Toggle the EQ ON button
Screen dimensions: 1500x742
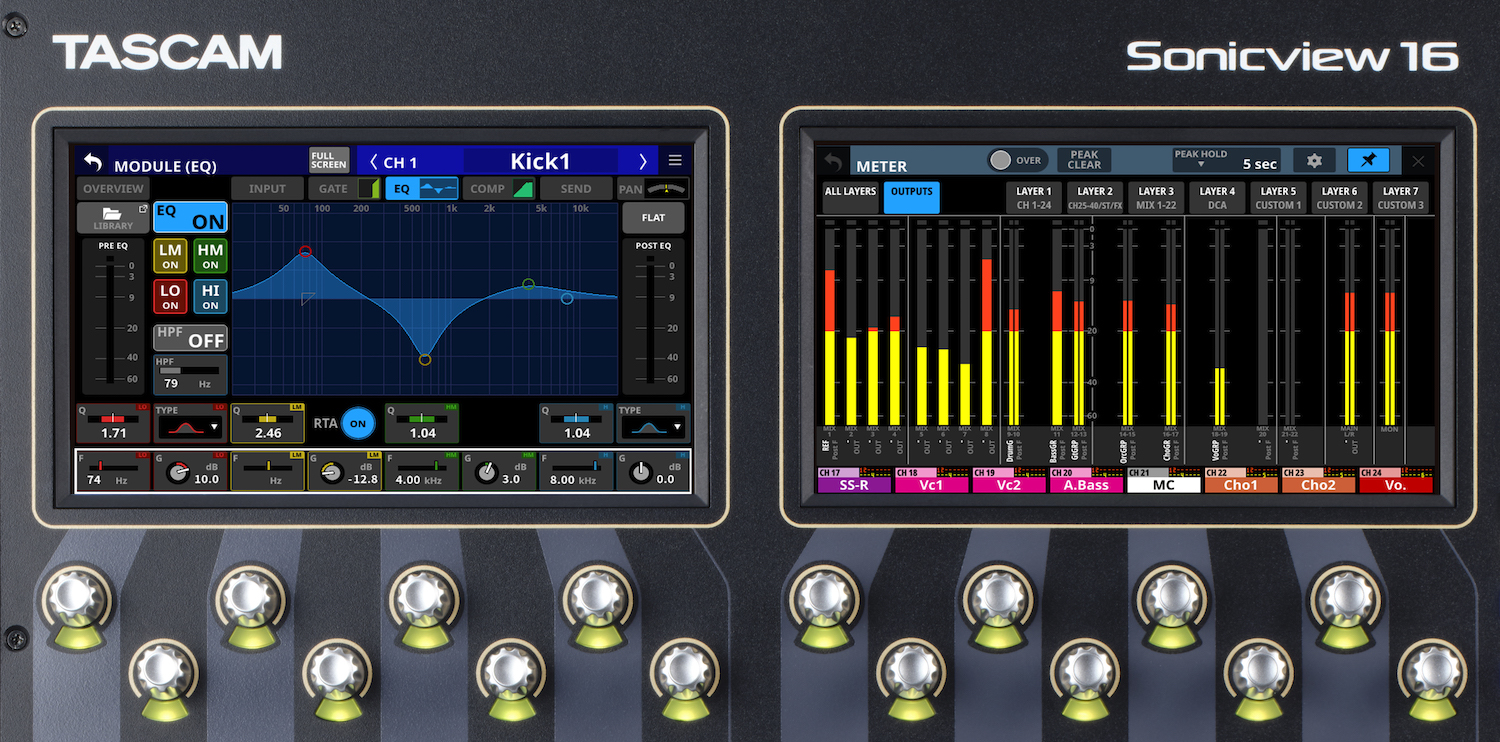click(190, 217)
